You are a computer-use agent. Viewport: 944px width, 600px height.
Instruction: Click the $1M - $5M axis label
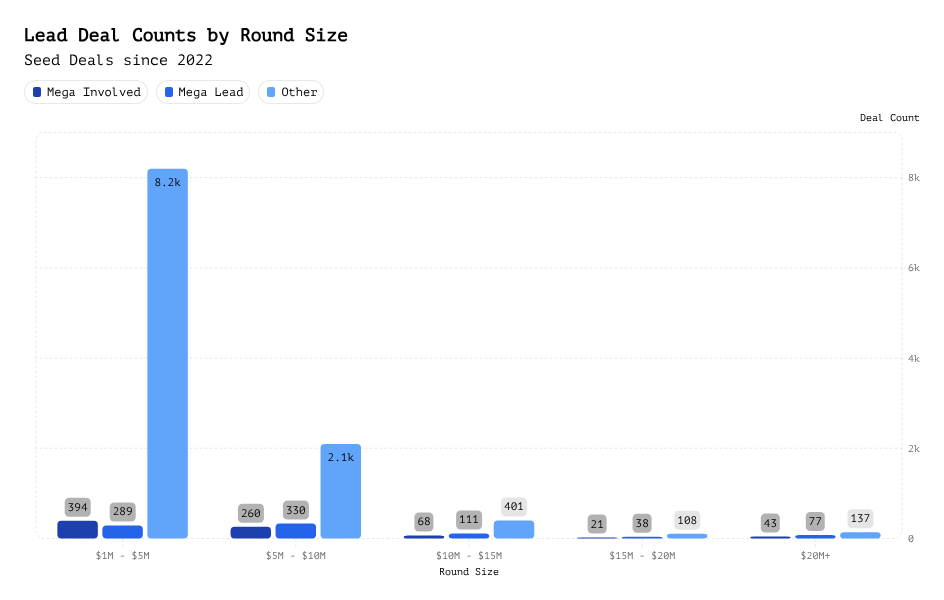122,555
